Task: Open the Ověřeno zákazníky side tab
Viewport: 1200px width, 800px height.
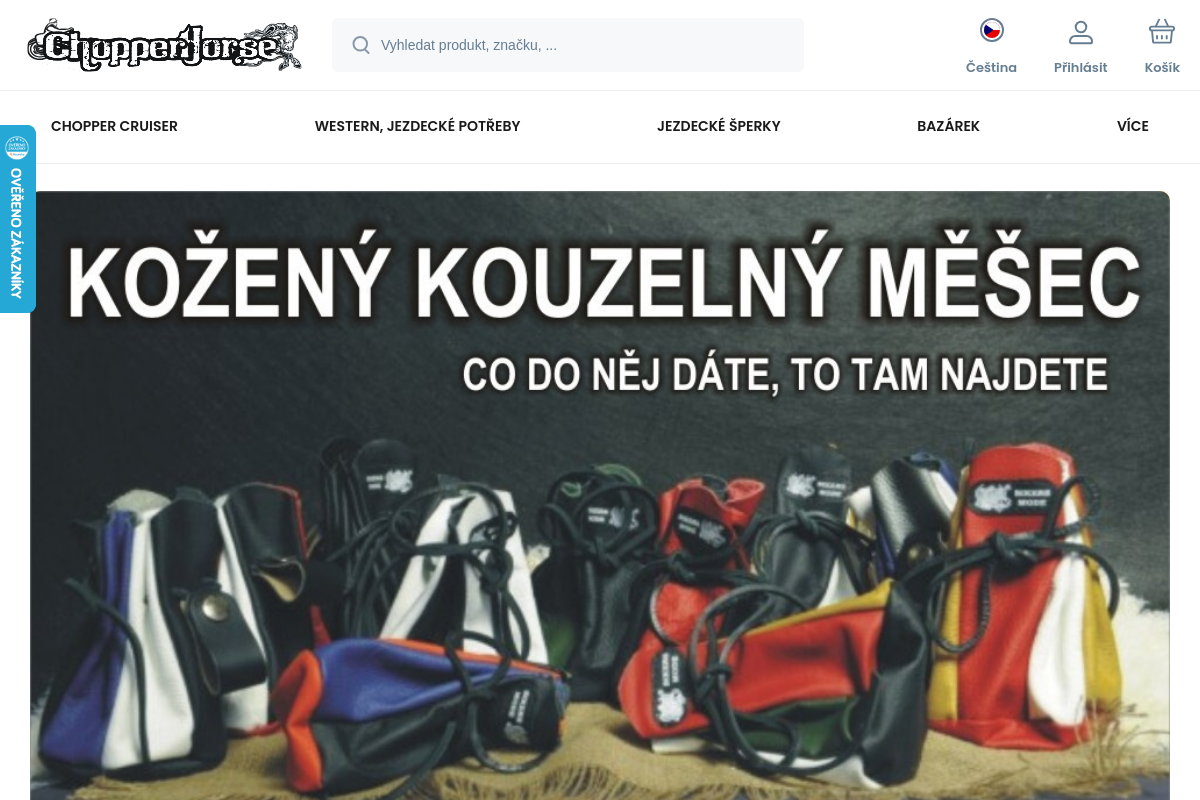Action: click(17, 219)
